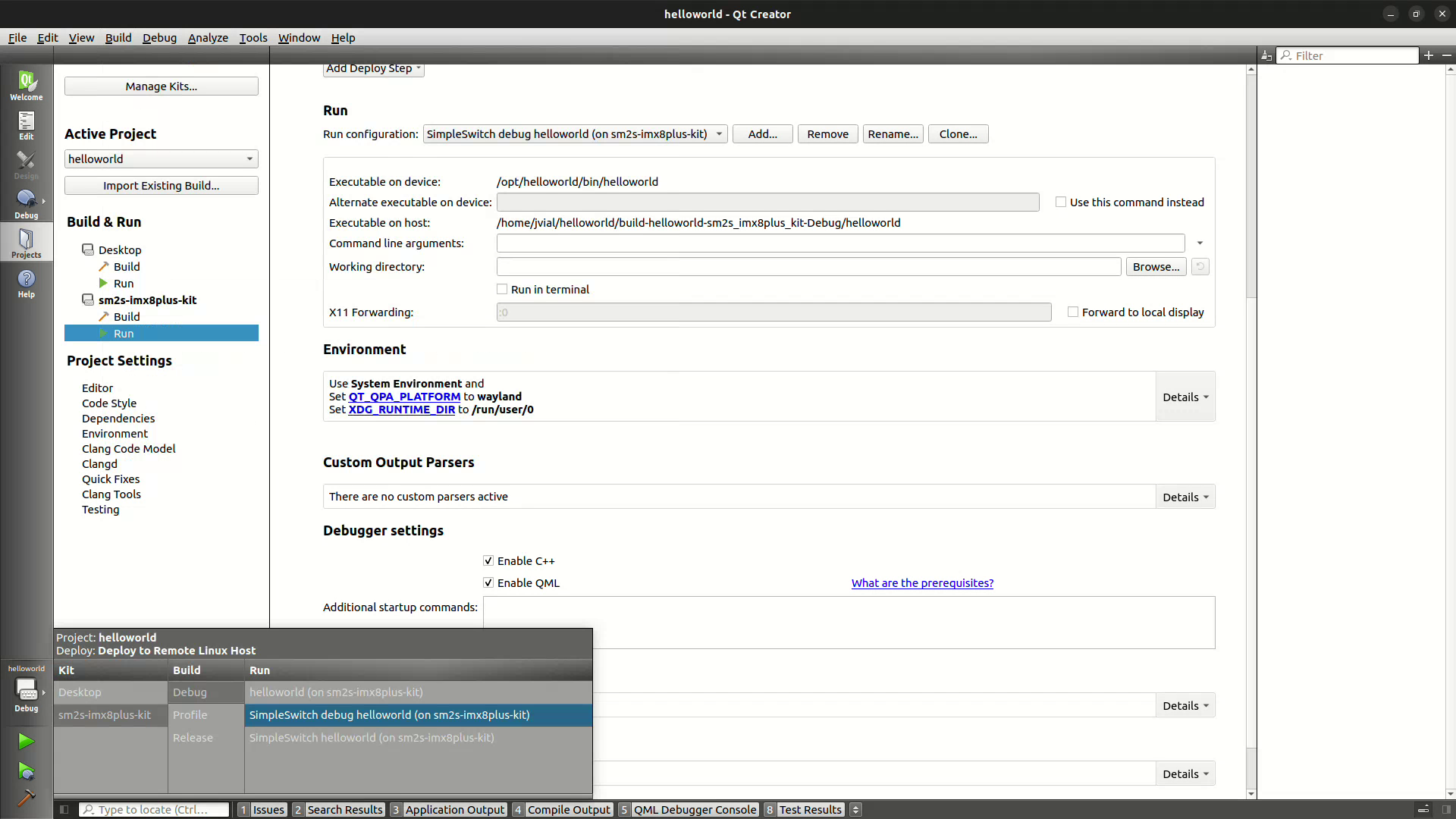Image resolution: width=1456 pixels, height=819 pixels.
Task: Expand the Add Deploy Step dropdown
Action: 374,68
